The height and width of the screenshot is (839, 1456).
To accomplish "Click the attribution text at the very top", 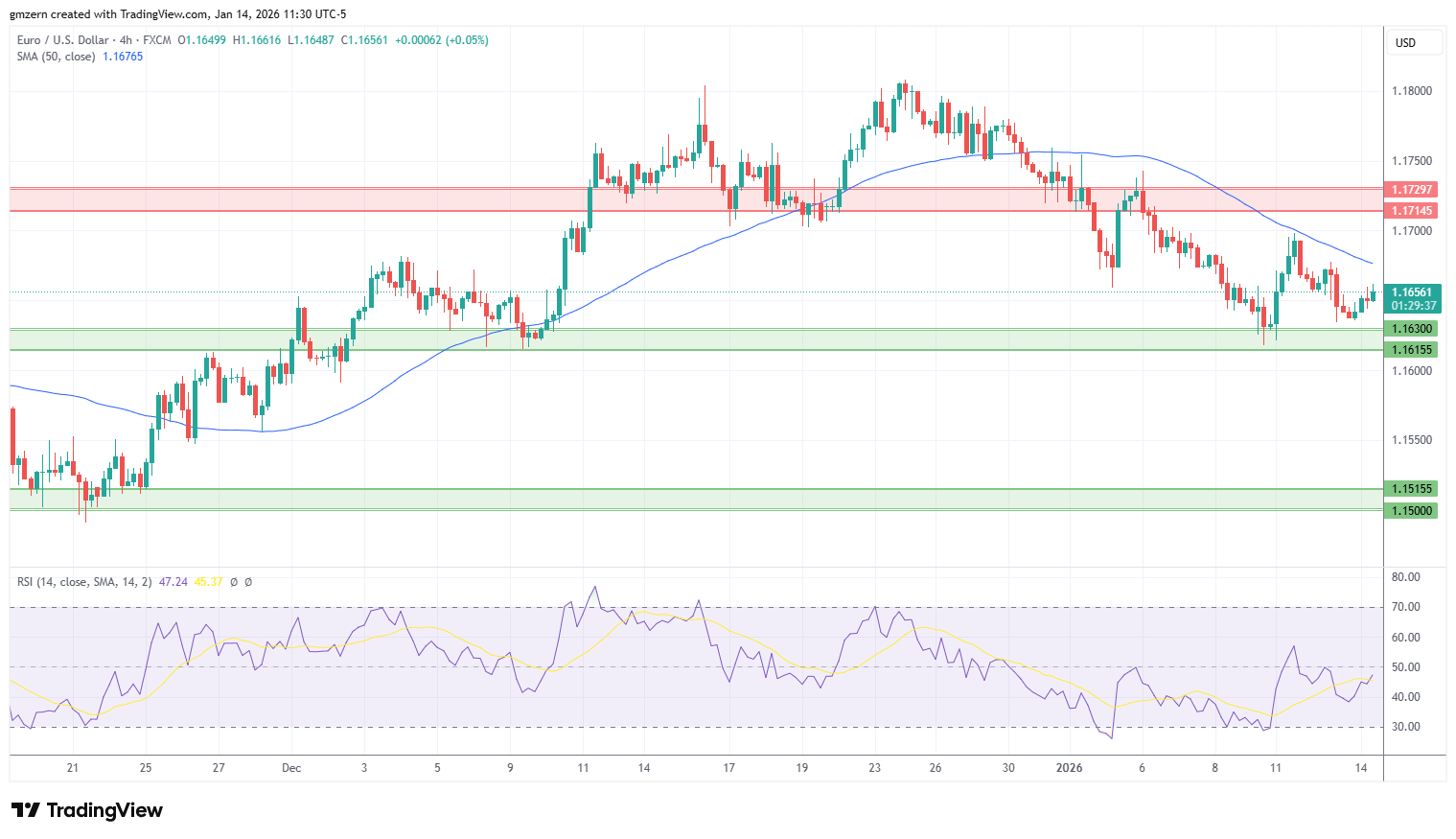I will click(x=178, y=14).
